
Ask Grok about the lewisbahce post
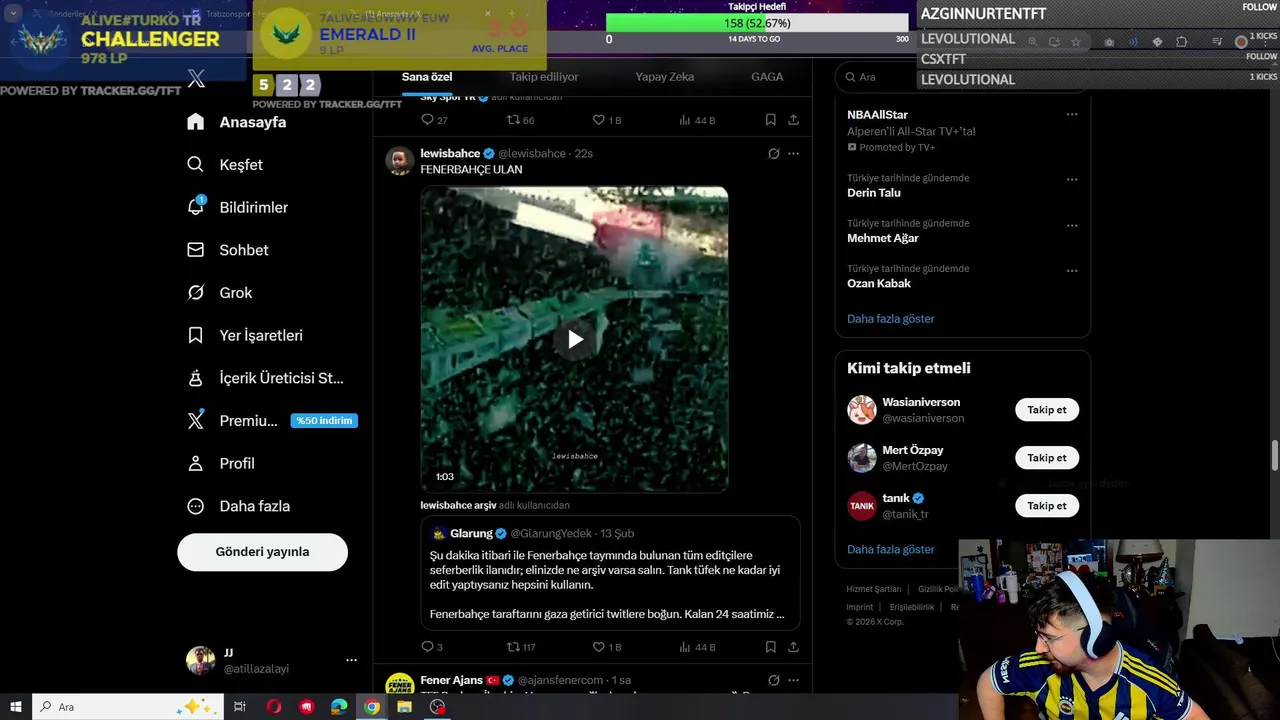pos(773,154)
